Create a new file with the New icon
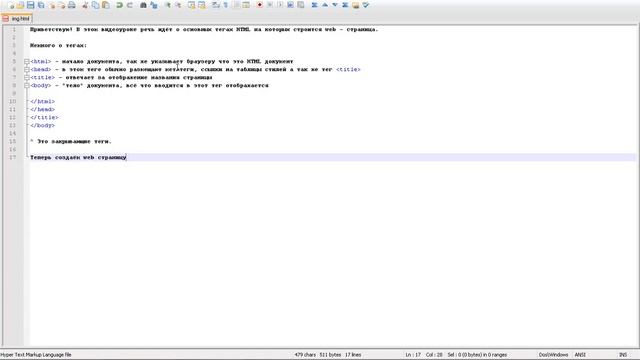This screenshot has height=360, width=640. pos(10,5)
